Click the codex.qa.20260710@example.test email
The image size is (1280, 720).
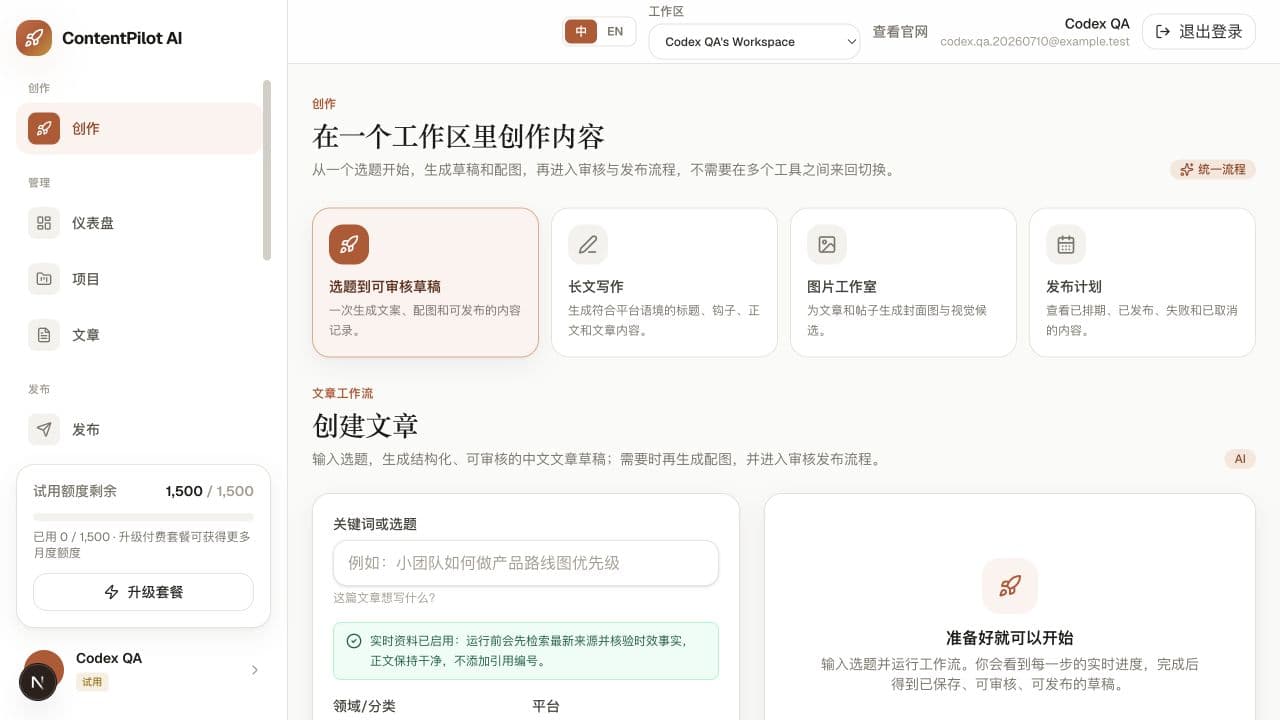point(1035,42)
